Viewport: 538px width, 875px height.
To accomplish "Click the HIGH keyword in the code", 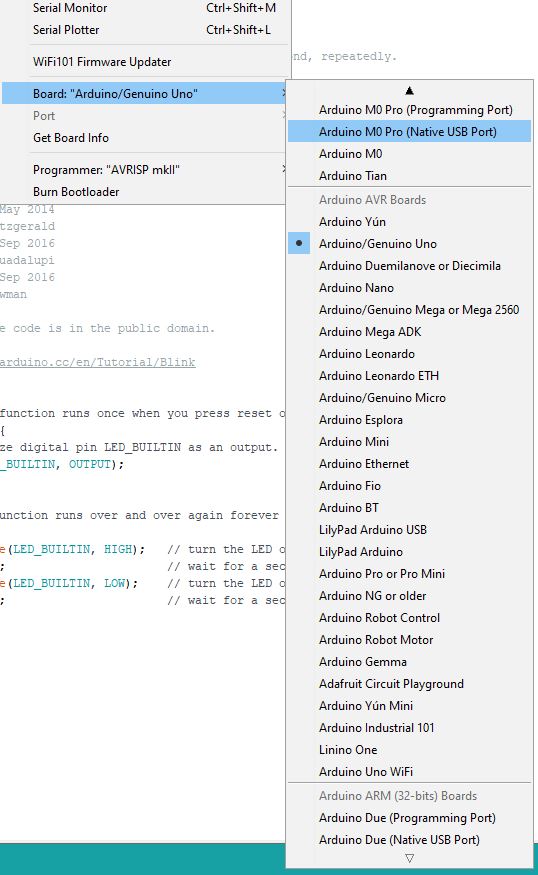I will [118, 549].
